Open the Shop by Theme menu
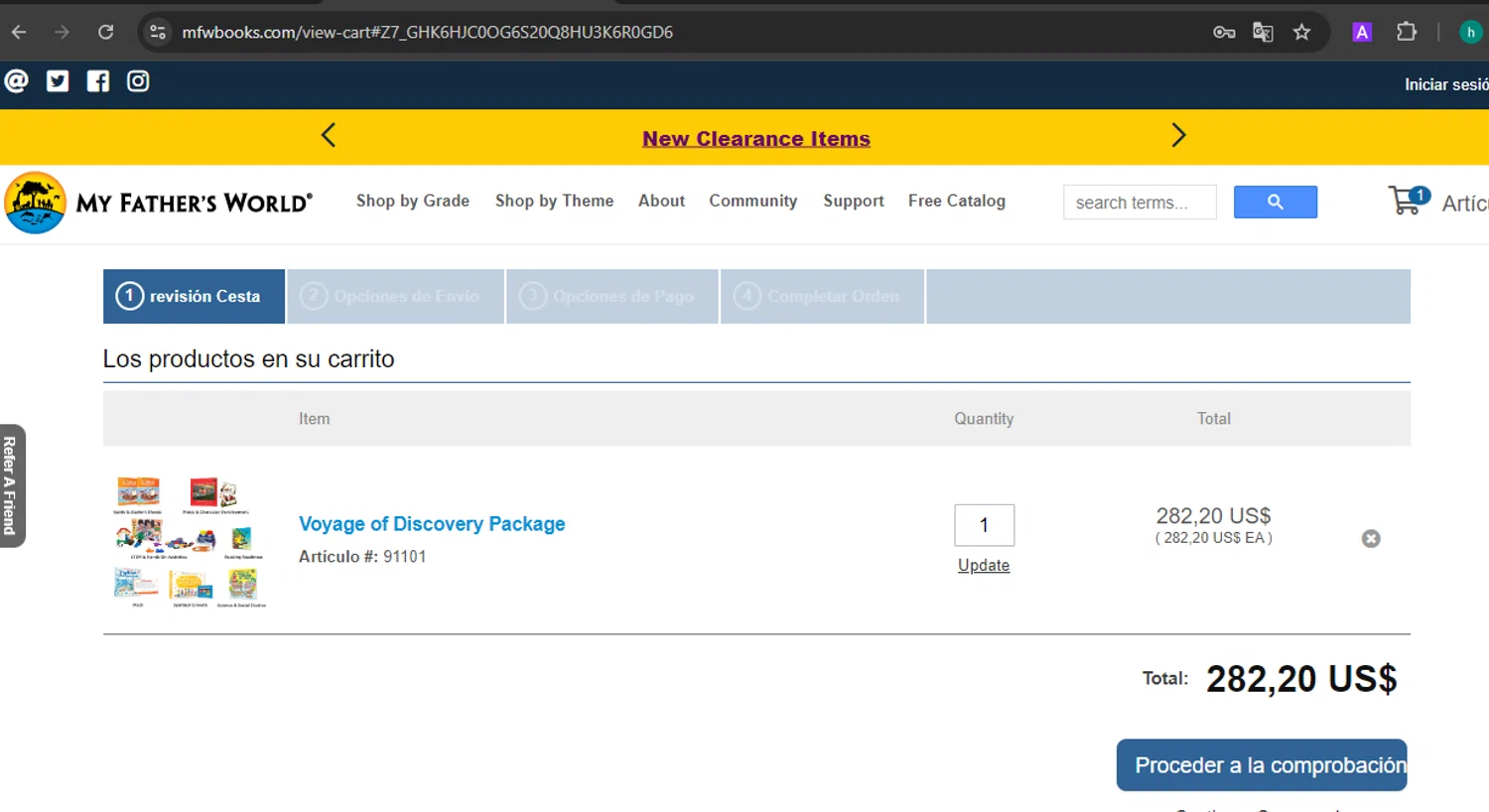 tap(554, 201)
